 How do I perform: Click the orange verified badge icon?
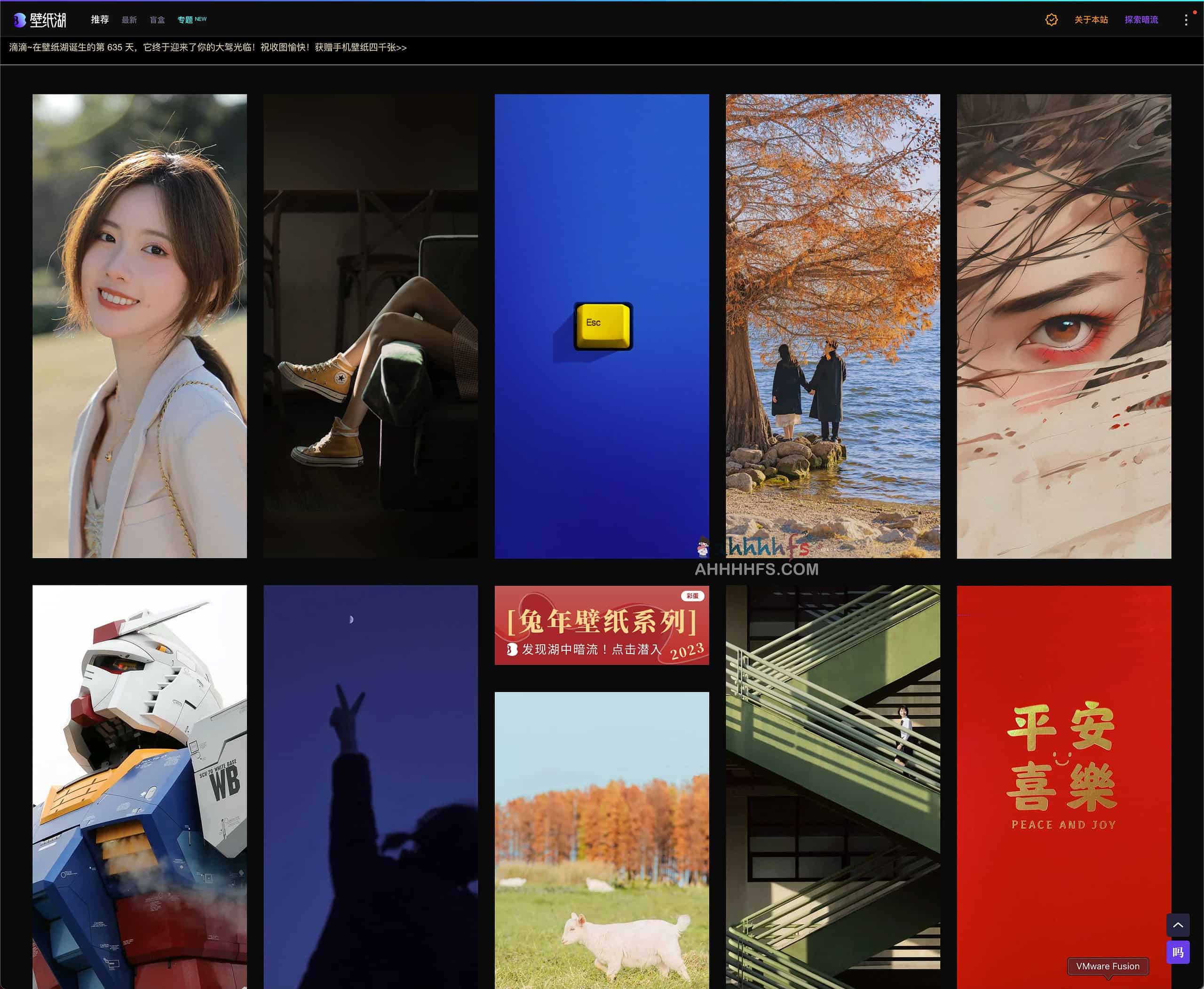pos(1051,20)
